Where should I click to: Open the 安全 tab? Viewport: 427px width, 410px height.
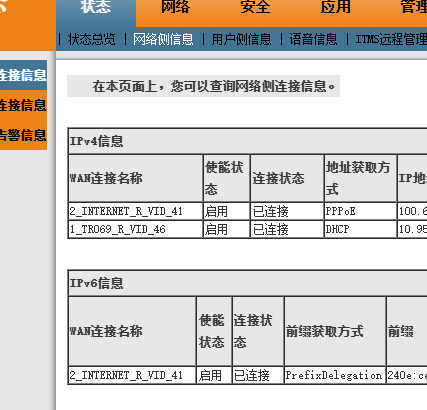pyautogui.click(x=255, y=7)
